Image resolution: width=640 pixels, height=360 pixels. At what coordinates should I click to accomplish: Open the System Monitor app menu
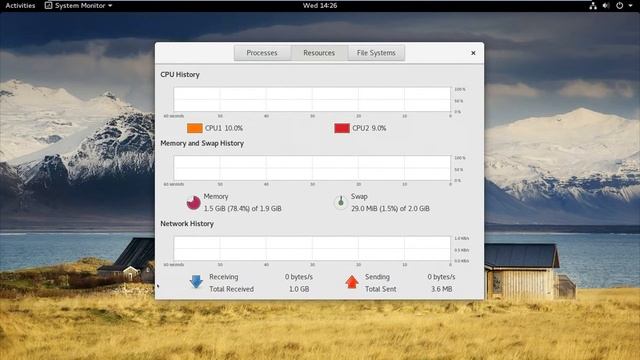click(78, 6)
